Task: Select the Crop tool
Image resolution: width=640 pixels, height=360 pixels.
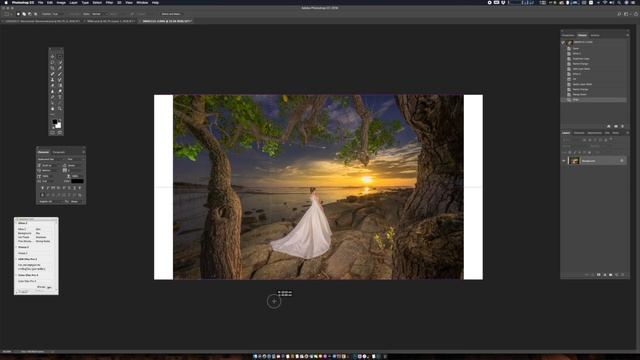Action: (x=52, y=68)
